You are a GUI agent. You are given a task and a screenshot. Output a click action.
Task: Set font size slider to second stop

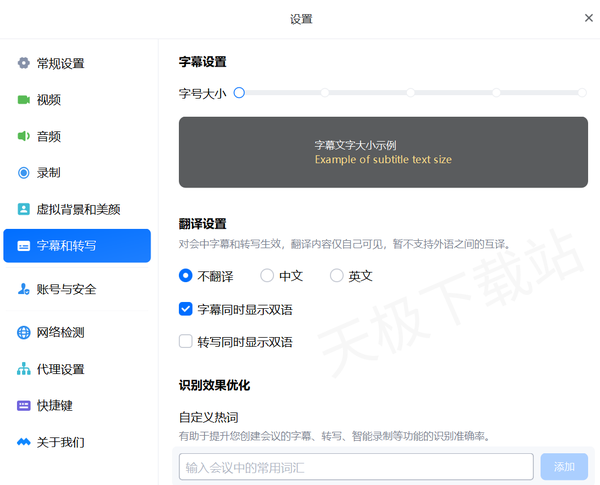[325, 93]
